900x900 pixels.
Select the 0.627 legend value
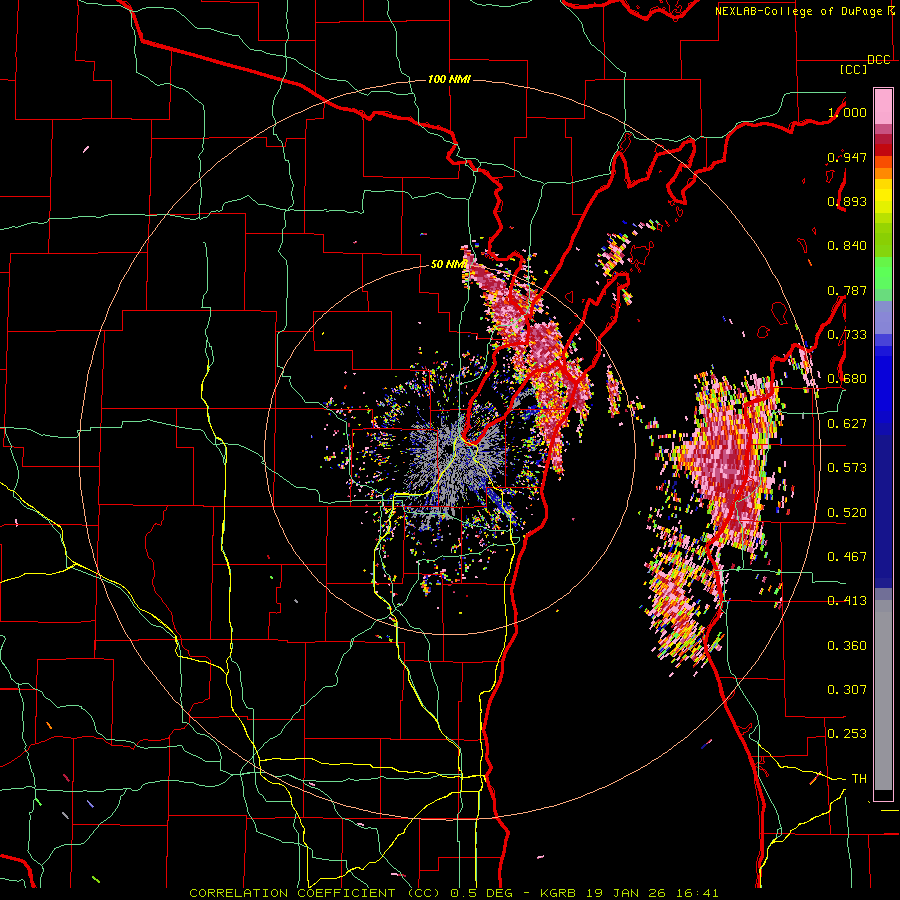click(x=847, y=424)
